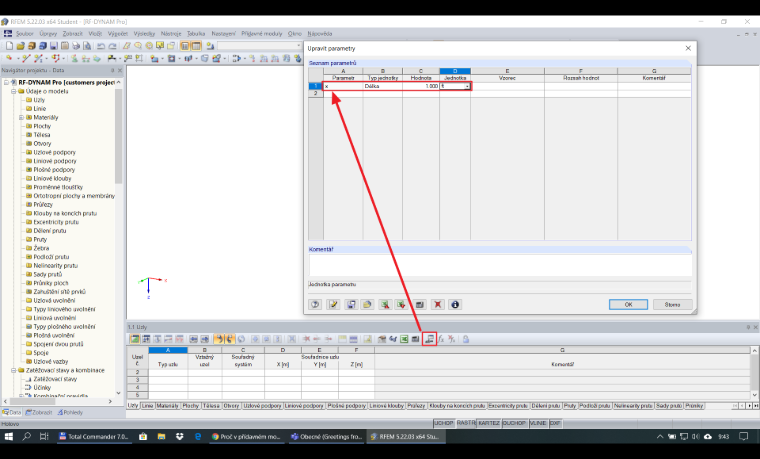Select Průřezy in the navigator tree
Image resolution: width=760 pixels, height=459 pixels.
pos(43,205)
